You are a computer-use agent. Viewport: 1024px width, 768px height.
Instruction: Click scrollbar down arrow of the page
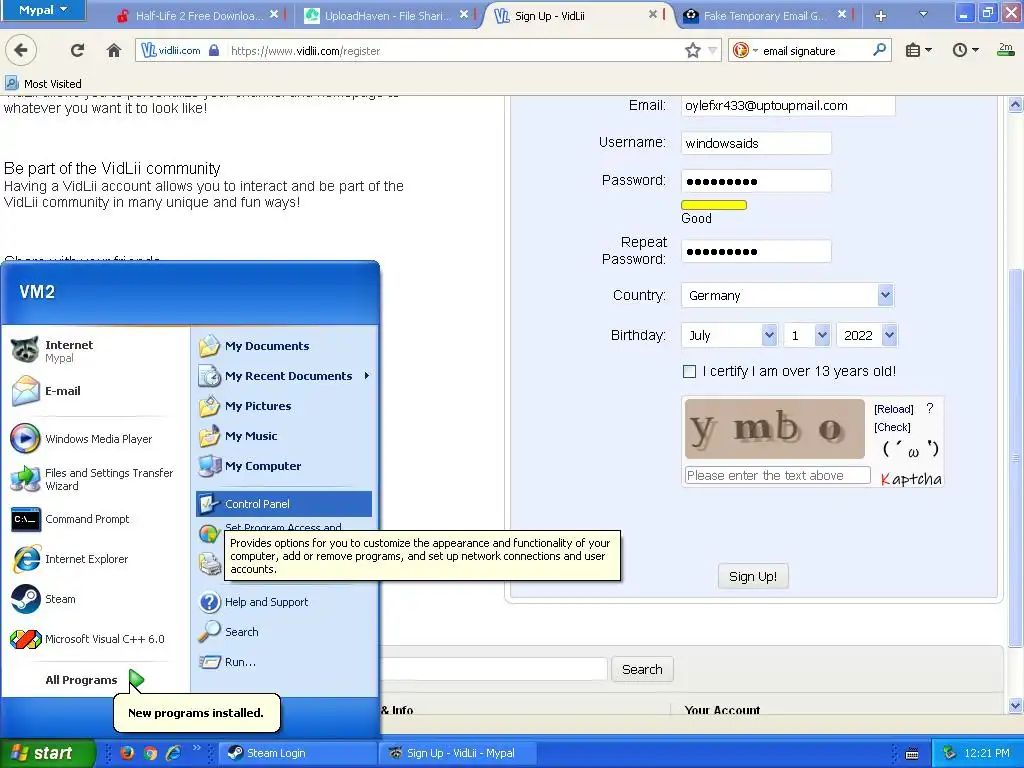(1016, 705)
